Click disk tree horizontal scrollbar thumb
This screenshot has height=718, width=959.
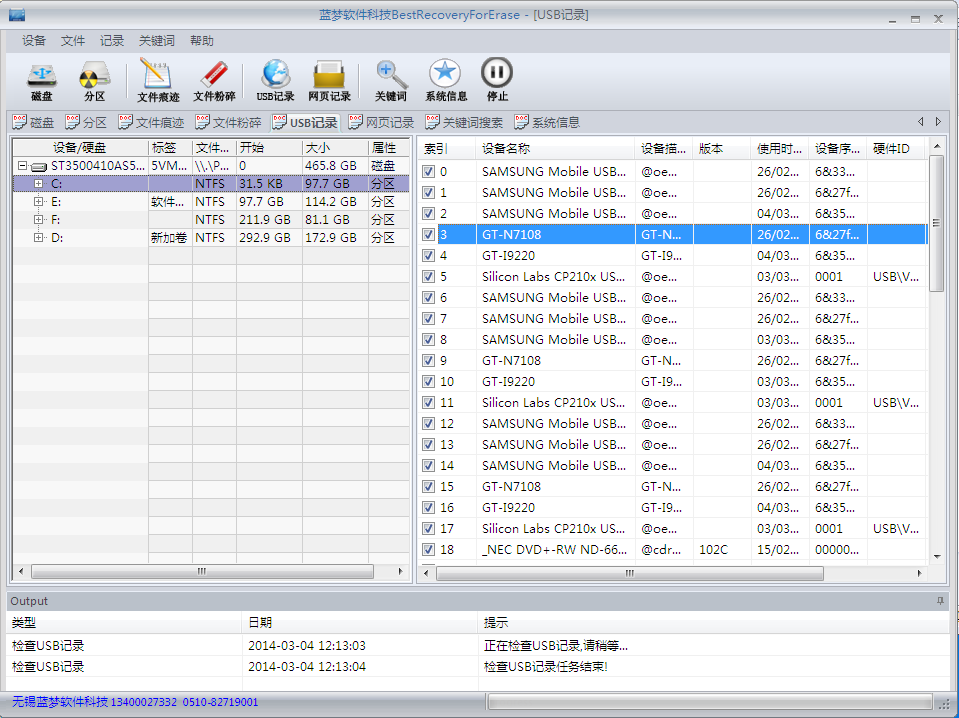pos(202,571)
